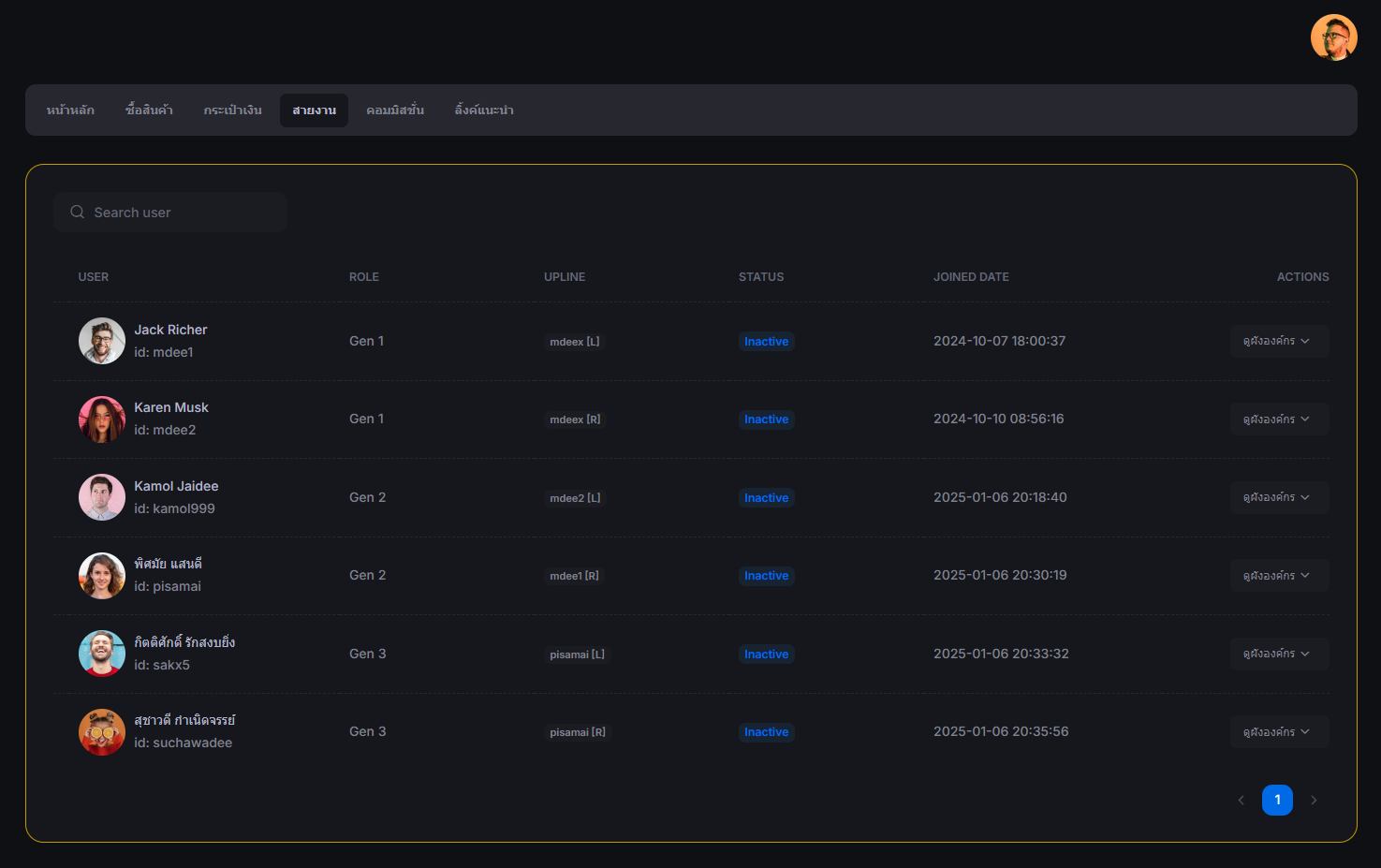Select the ซื้อสินค้า tab
1381x868 pixels.
(x=149, y=110)
